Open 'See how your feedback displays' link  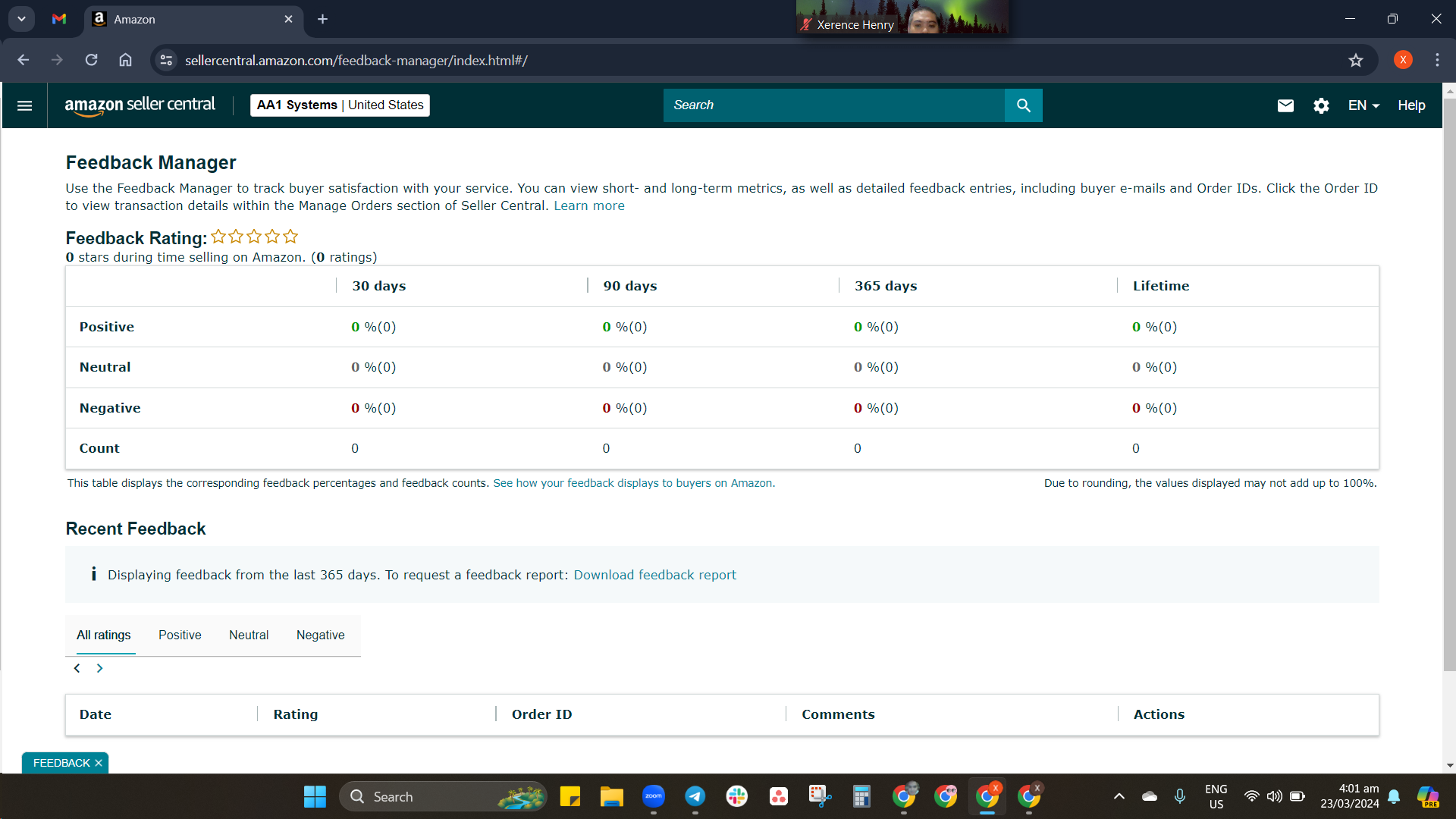coord(634,483)
